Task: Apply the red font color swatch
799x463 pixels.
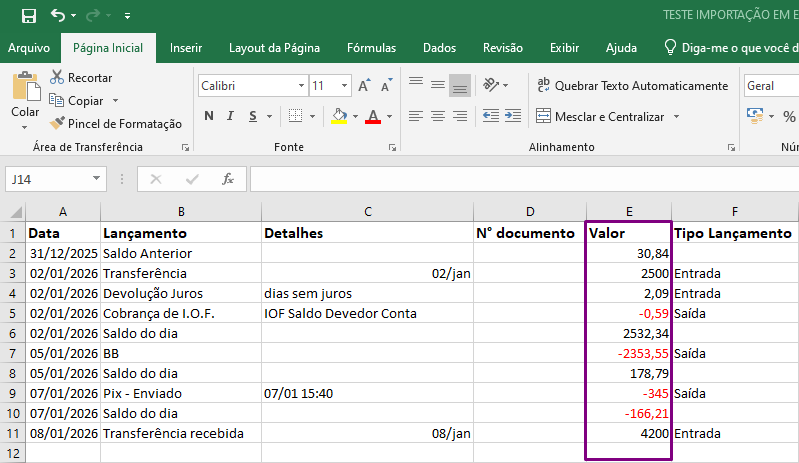Action: tap(373, 117)
